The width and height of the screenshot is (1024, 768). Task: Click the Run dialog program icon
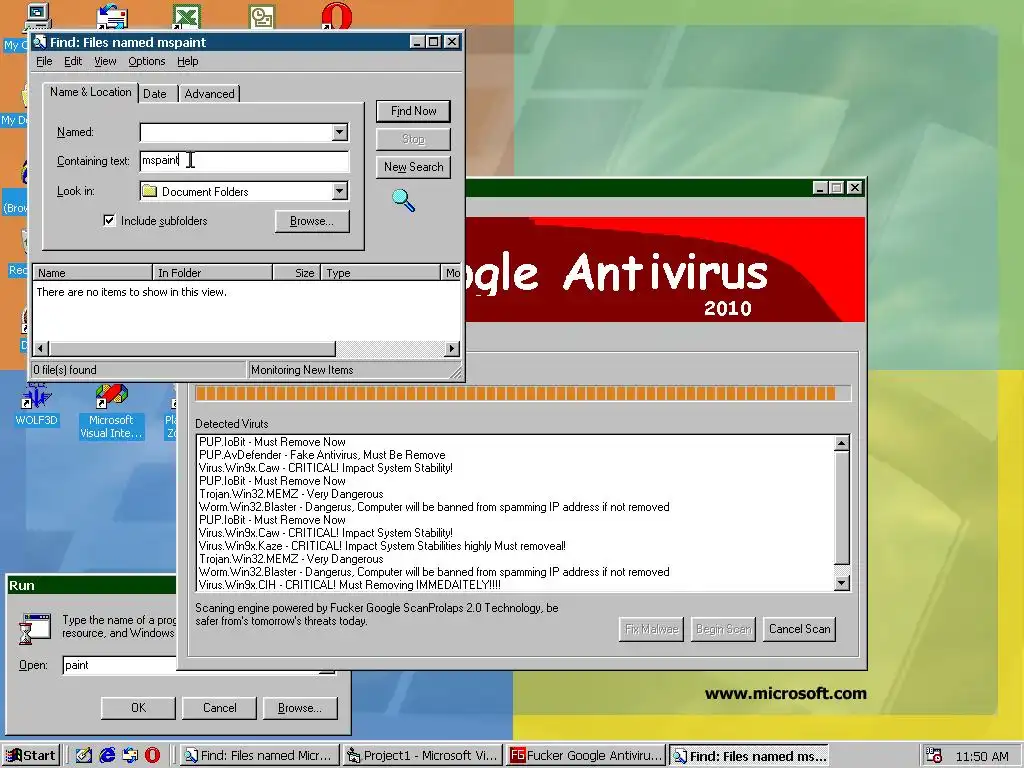click(35, 630)
